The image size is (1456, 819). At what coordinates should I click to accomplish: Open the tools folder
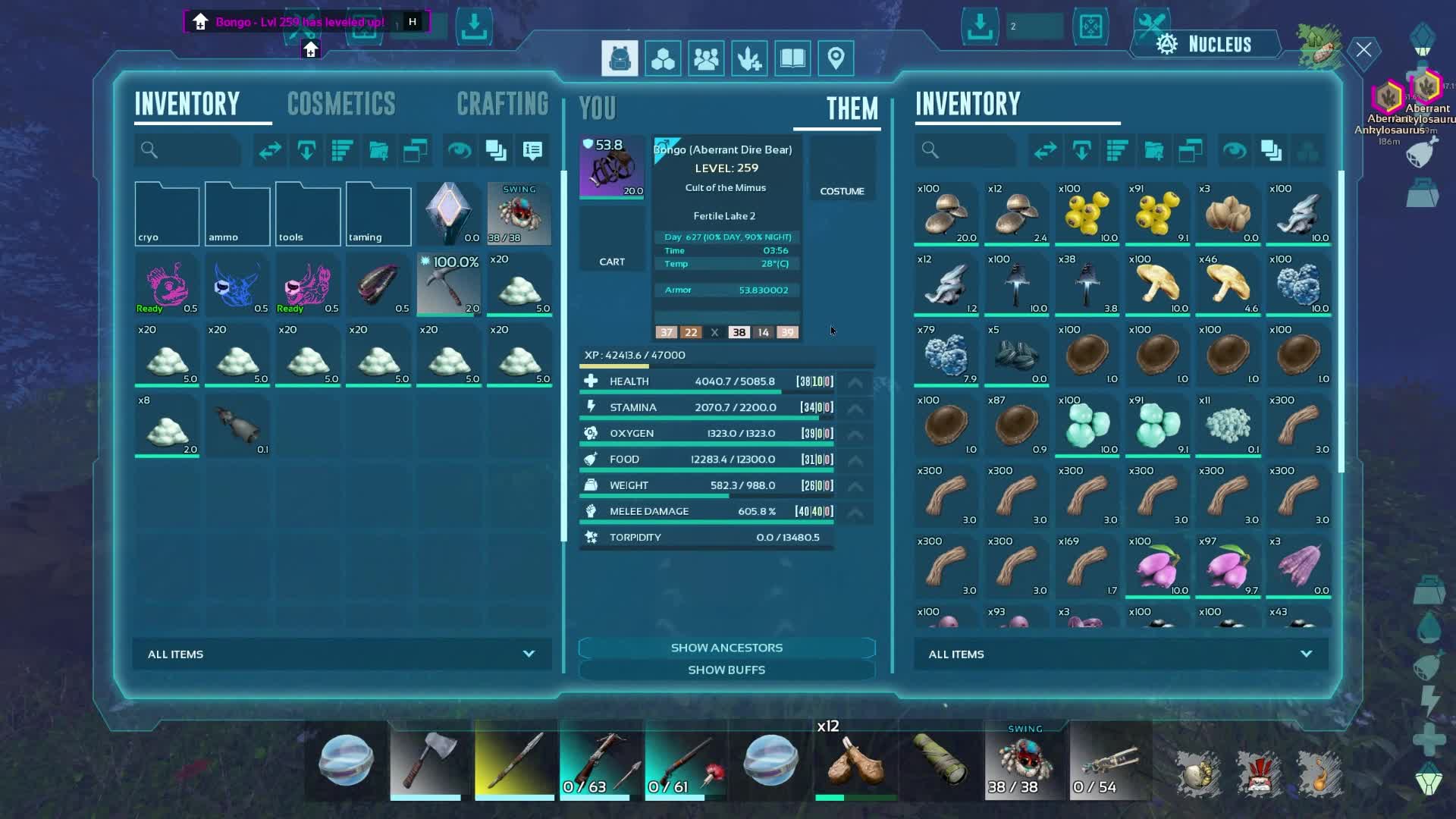pos(308,214)
